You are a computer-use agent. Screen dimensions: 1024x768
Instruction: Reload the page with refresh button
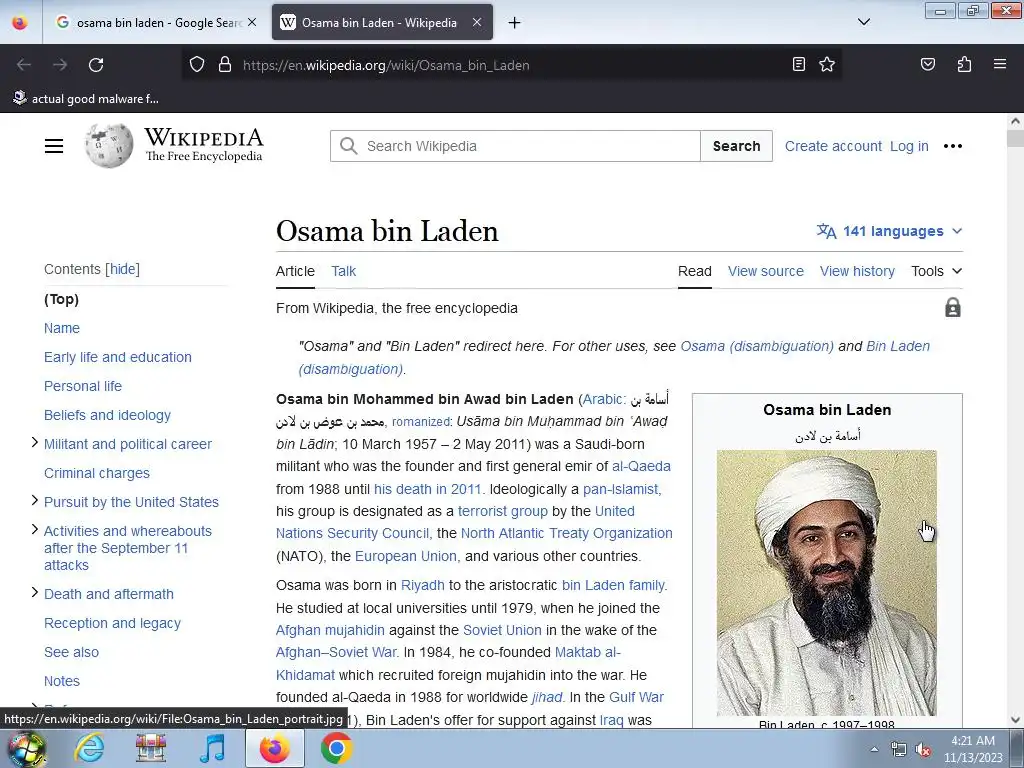point(96,65)
